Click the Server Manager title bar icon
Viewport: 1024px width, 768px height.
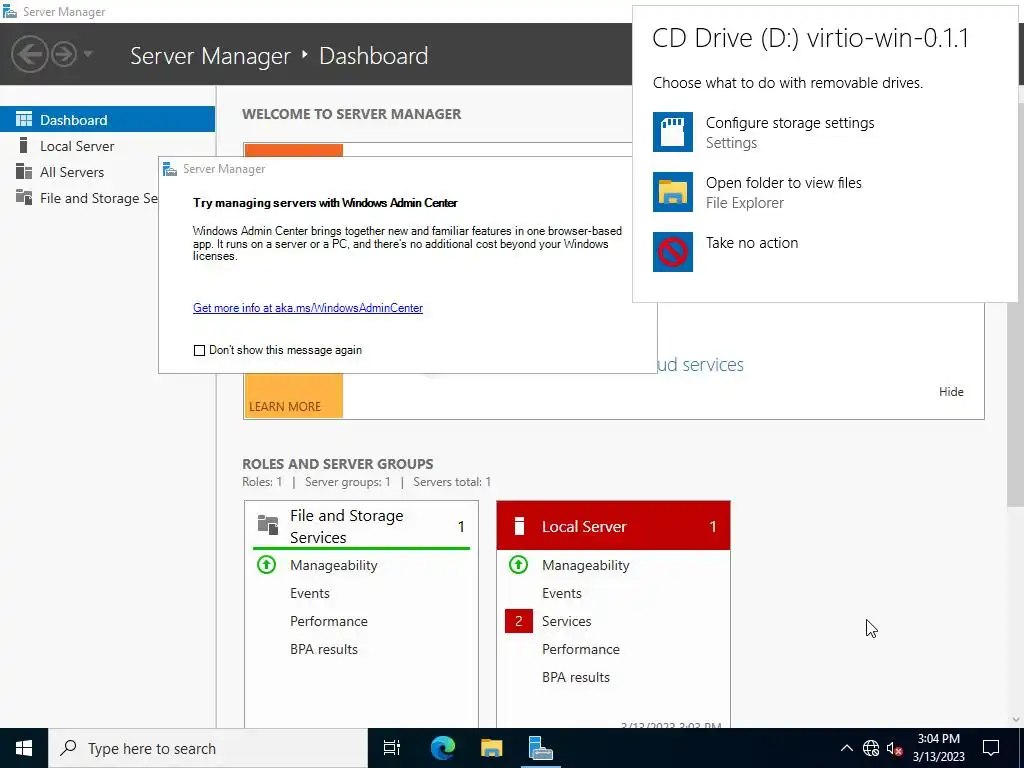point(10,12)
